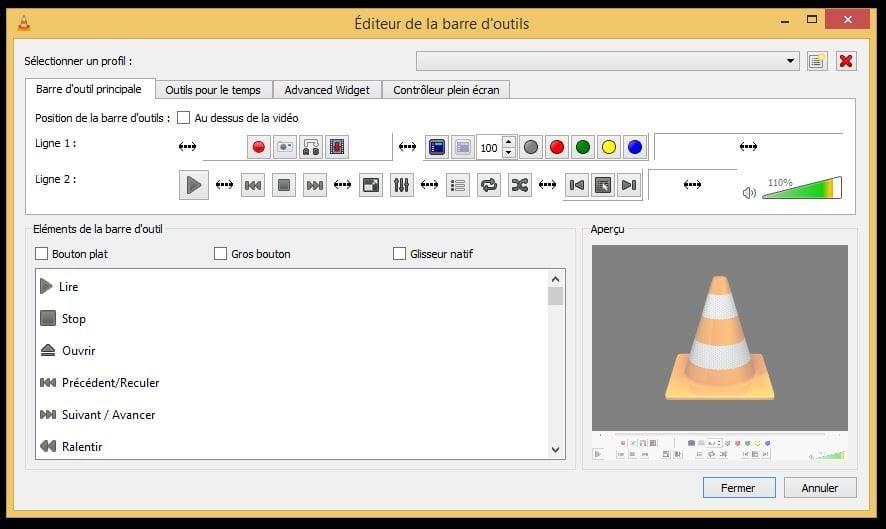Click the Previous track icon in Ligne 2

point(253,185)
